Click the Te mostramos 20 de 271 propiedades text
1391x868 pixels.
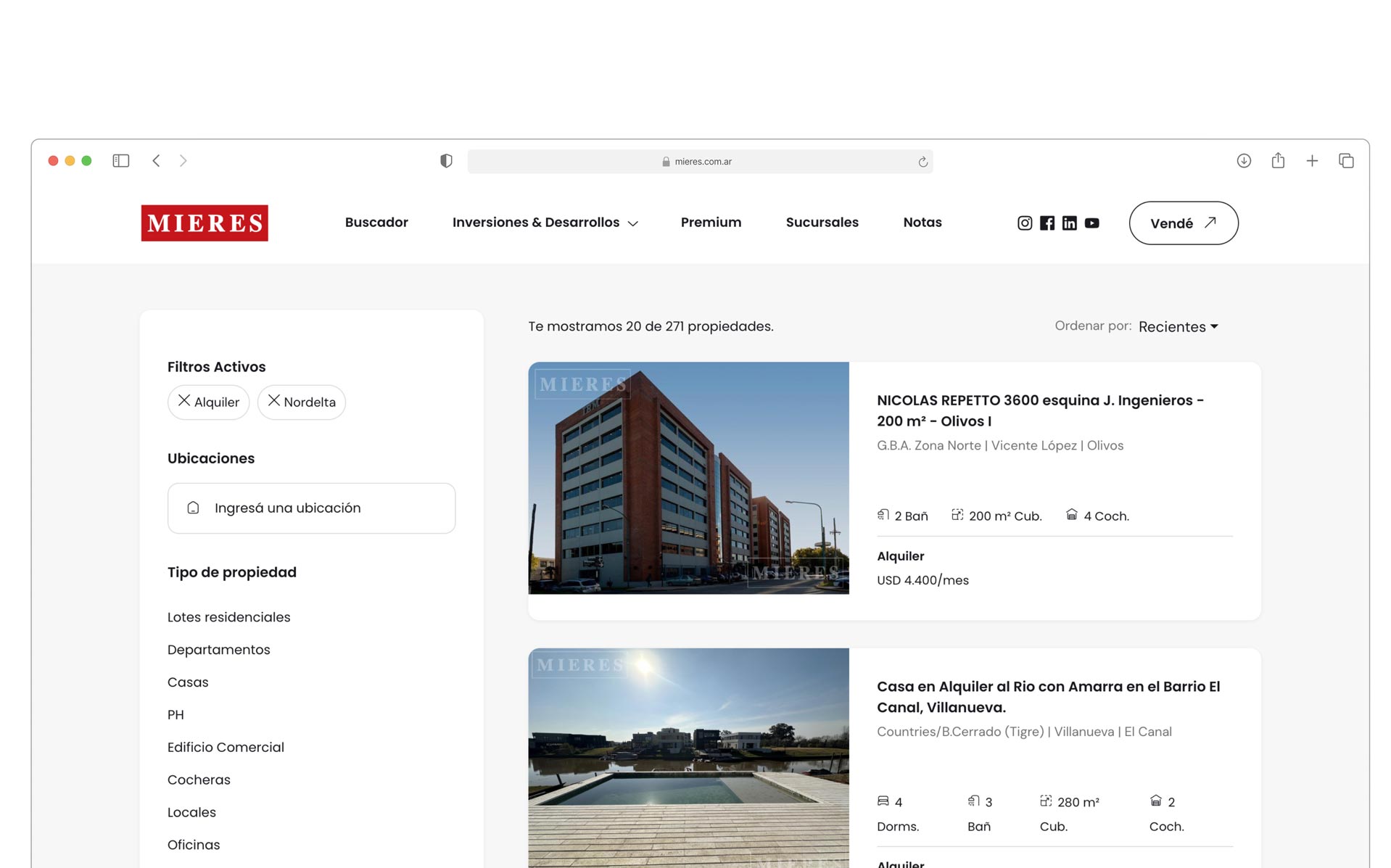pyautogui.click(x=651, y=326)
